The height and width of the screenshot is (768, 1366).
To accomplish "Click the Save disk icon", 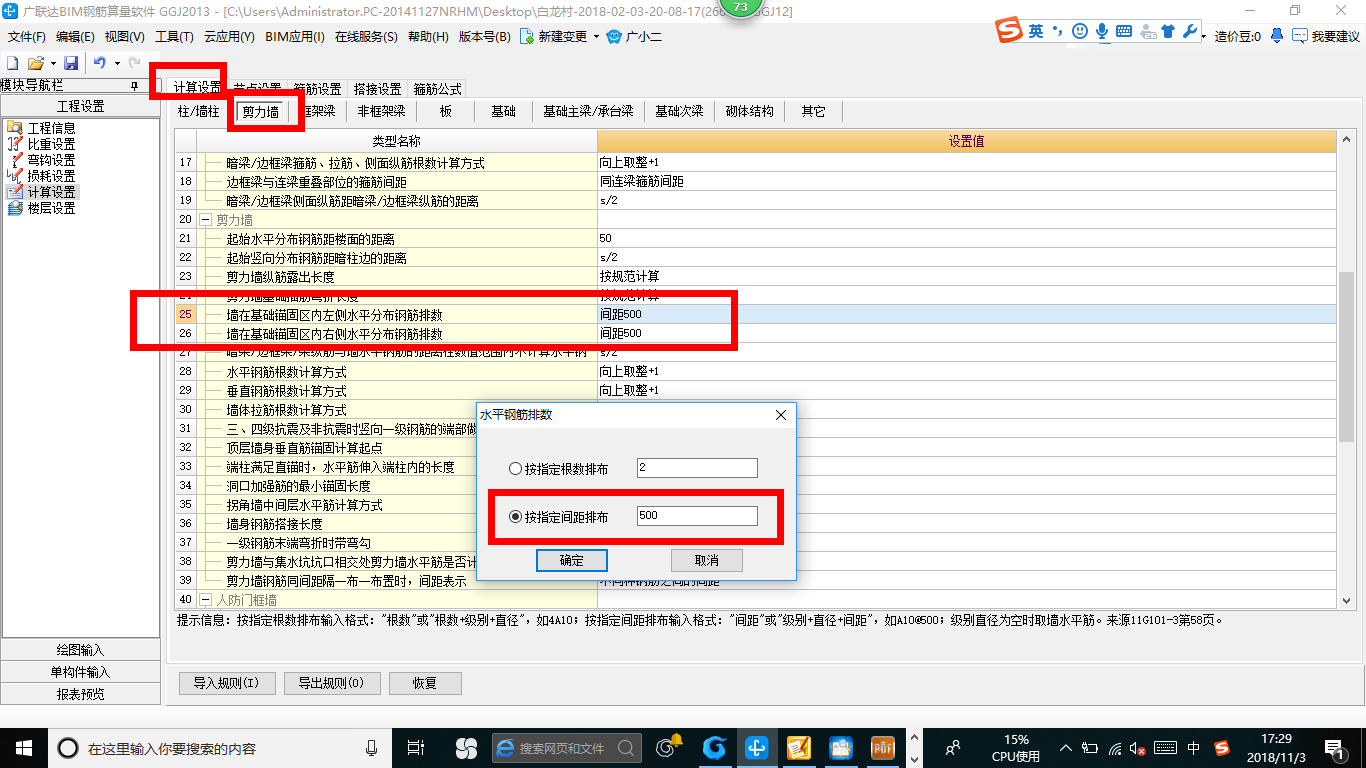I will [71, 63].
